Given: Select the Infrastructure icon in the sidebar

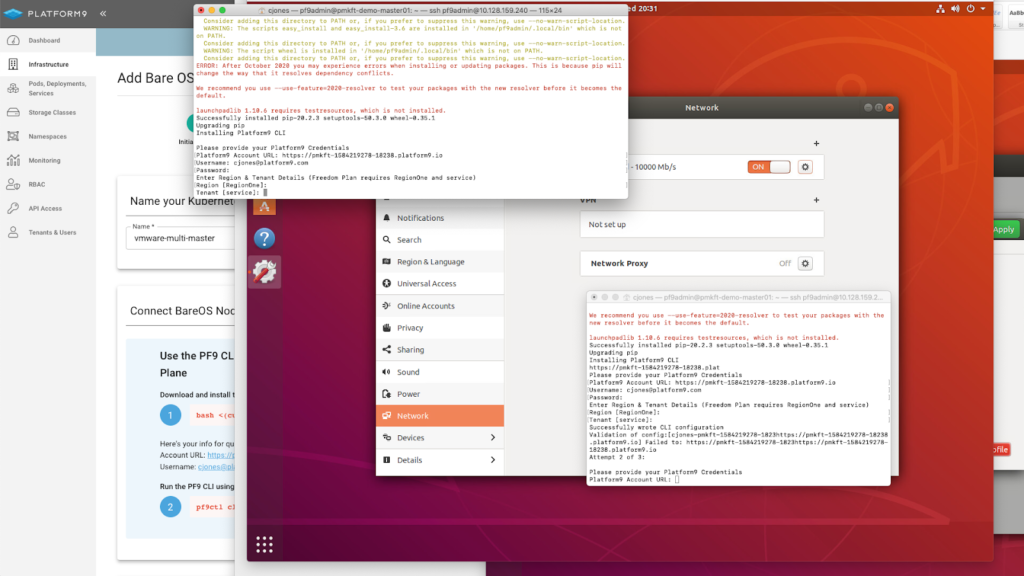Looking at the screenshot, I should coord(15,63).
